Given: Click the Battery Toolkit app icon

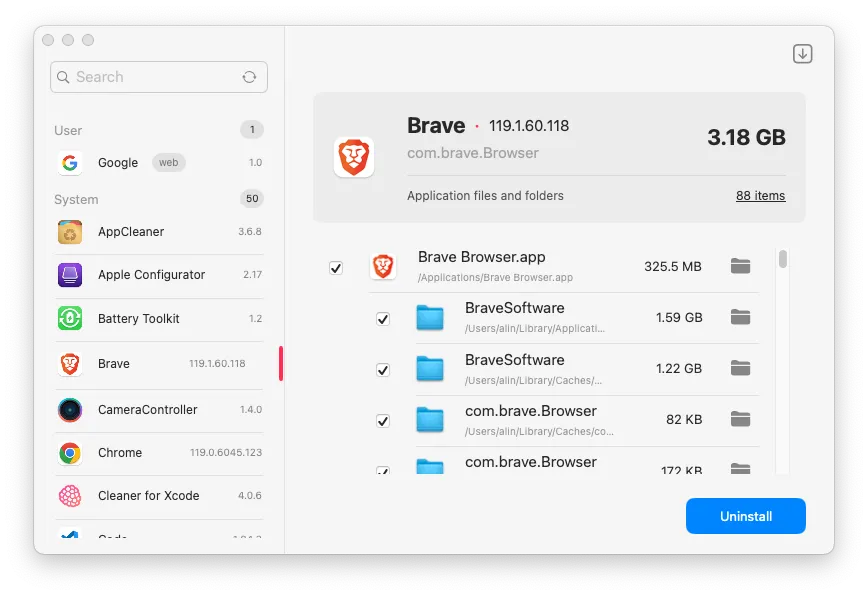Looking at the screenshot, I should point(70,318).
